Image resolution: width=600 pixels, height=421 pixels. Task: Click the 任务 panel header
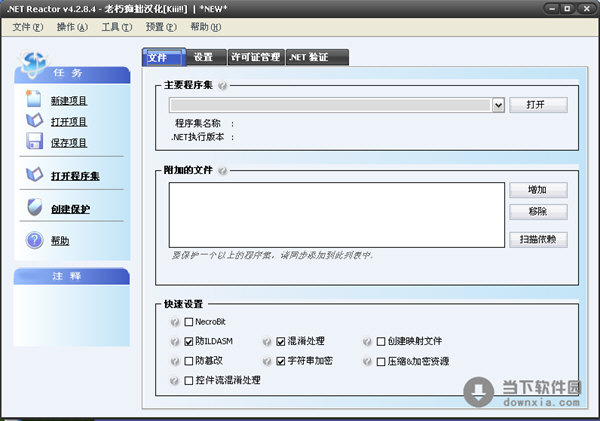(72, 75)
